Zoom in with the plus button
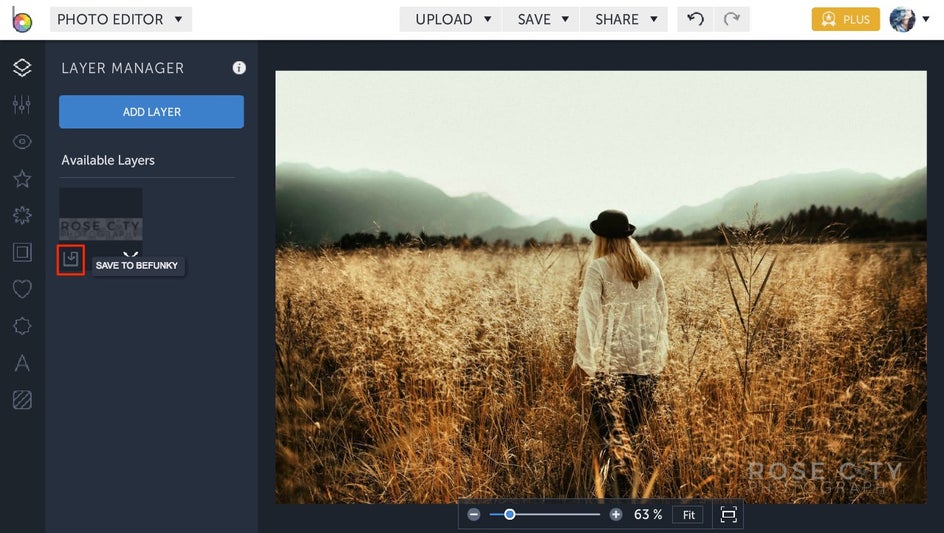The height and width of the screenshot is (533, 944). (615, 514)
